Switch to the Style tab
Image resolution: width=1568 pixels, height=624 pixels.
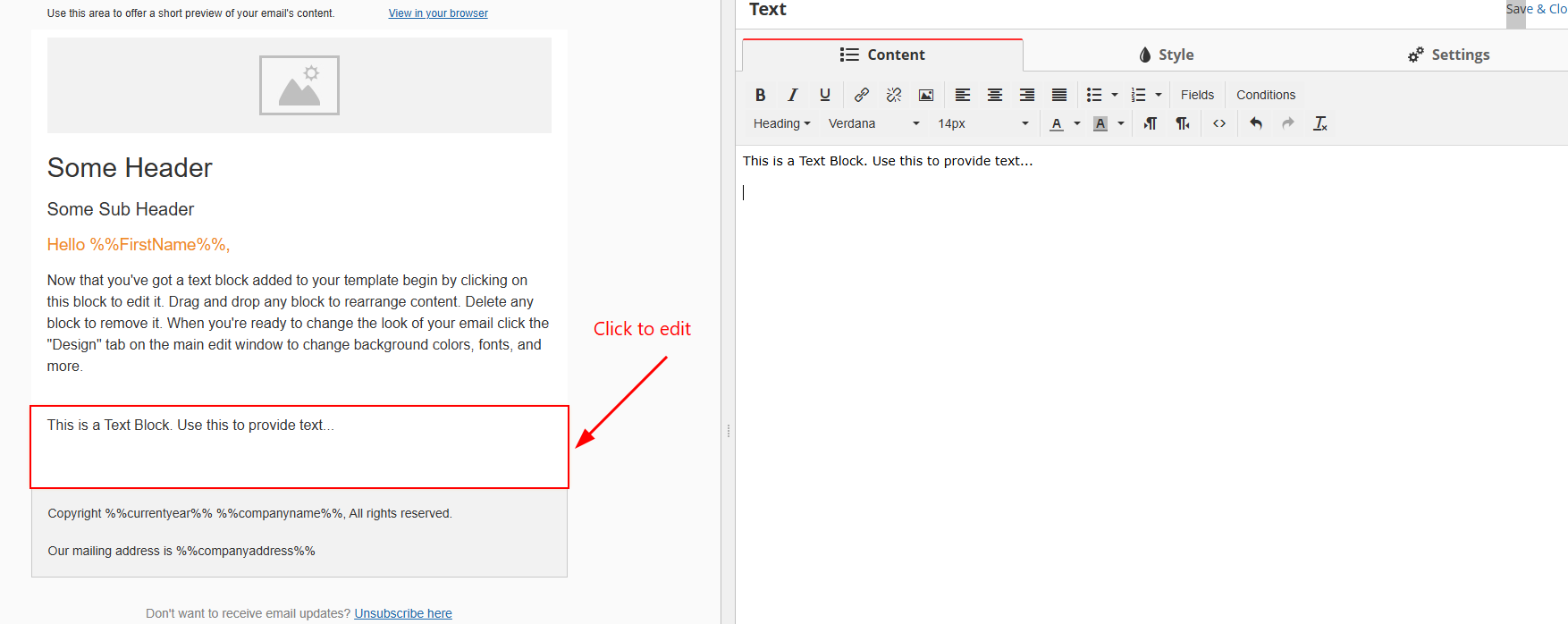point(1167,55)
